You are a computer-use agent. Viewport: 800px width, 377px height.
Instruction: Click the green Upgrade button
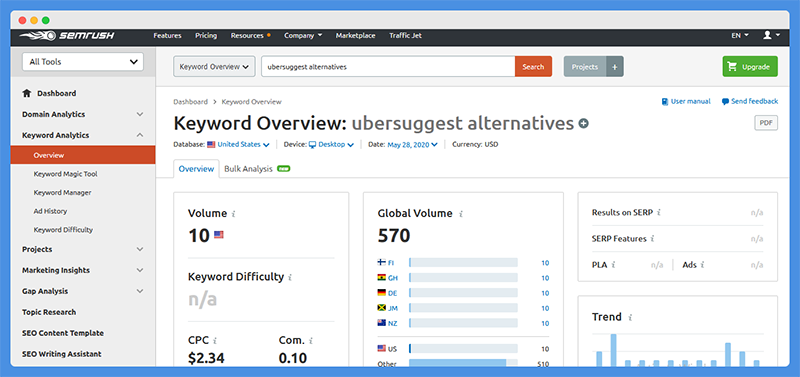(x=750, y=67)
